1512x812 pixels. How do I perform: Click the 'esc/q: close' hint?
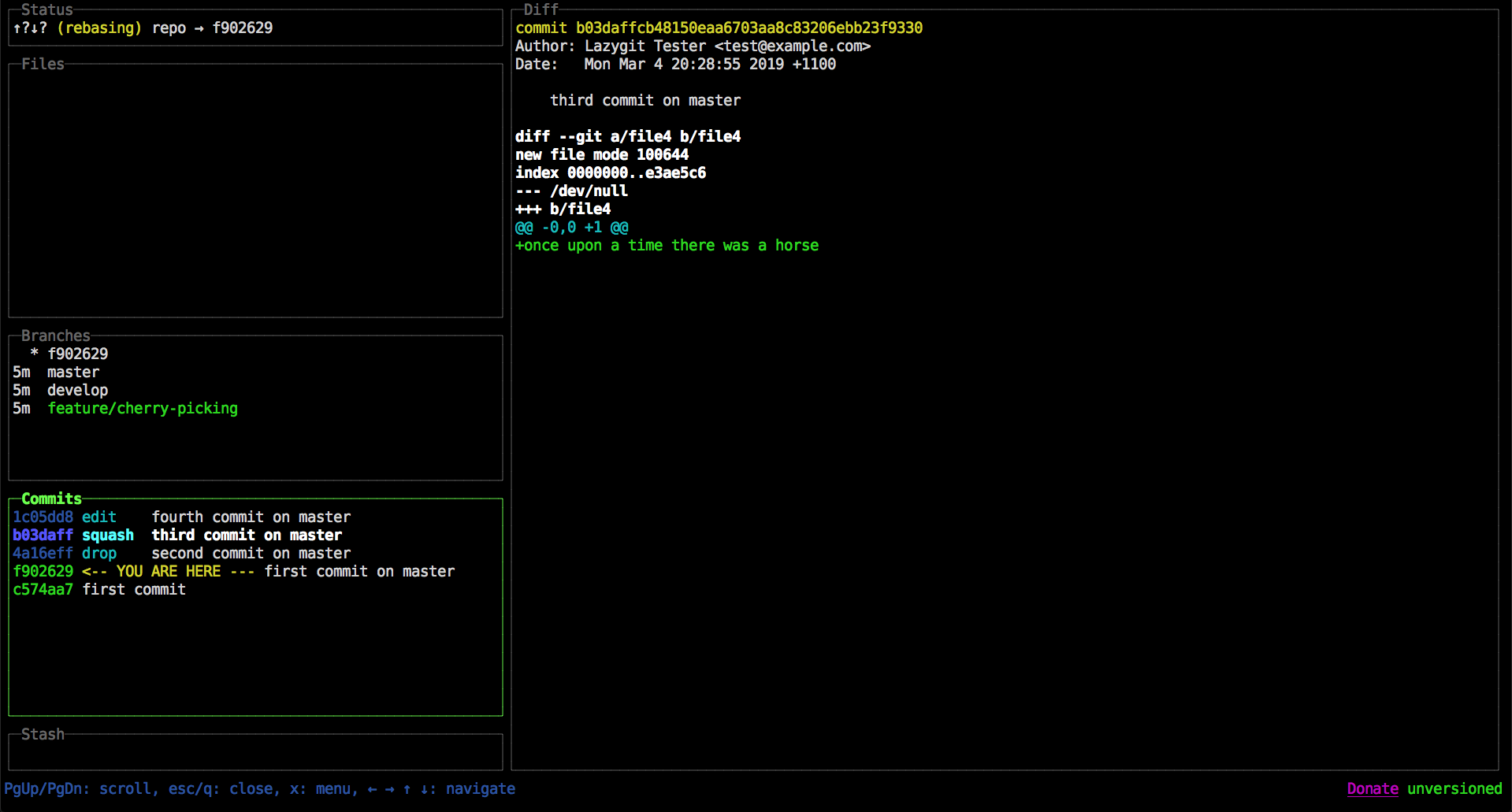point(221,788)
